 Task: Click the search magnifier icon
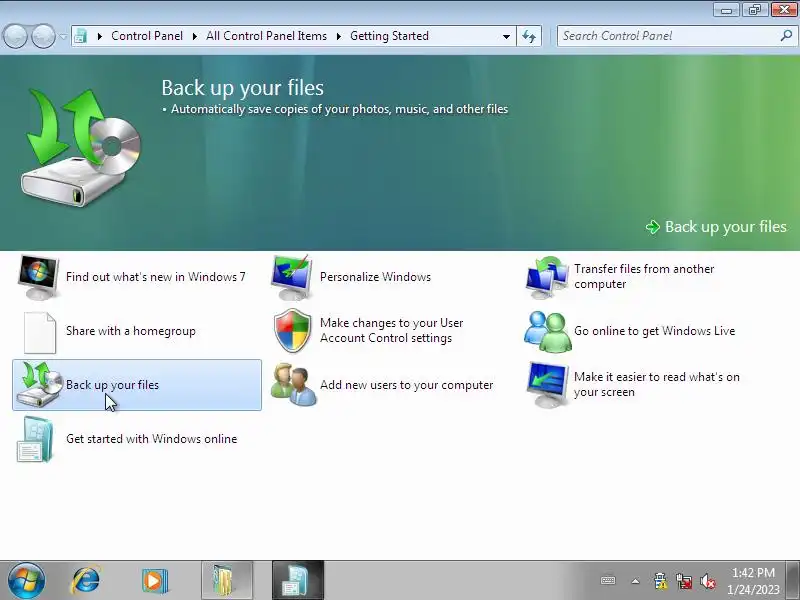[x=786, y=36]
